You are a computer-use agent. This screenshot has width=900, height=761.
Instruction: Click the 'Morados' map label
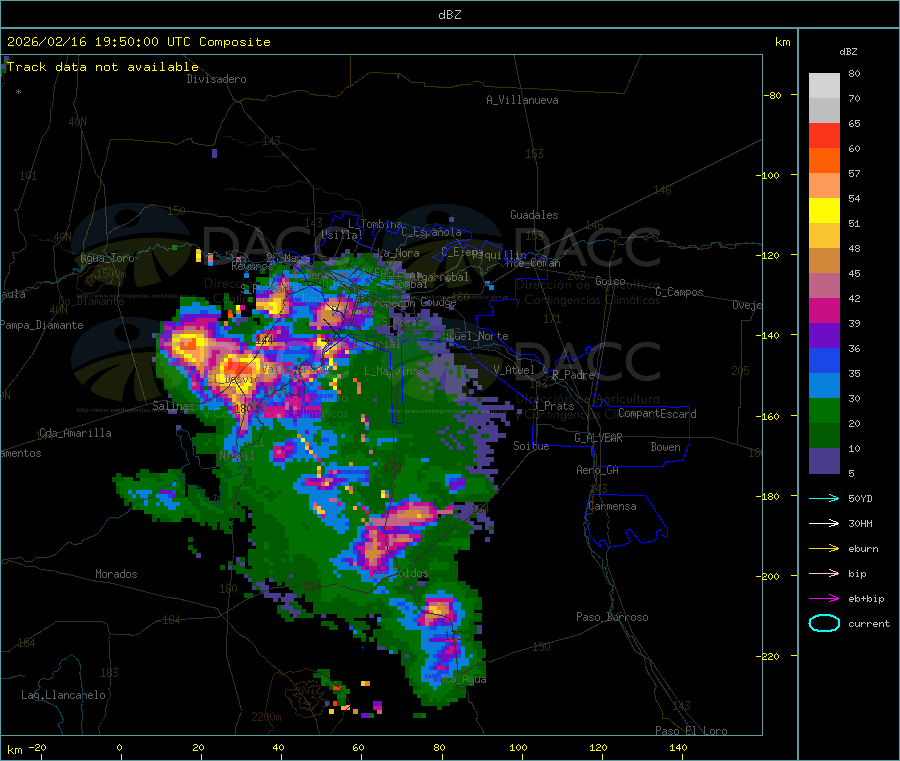pos(116,574)
